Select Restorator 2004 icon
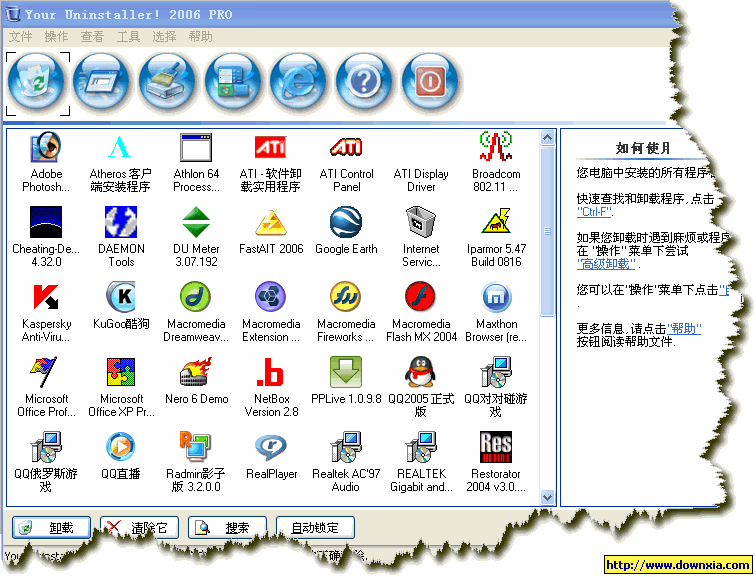 coord(496,447)
